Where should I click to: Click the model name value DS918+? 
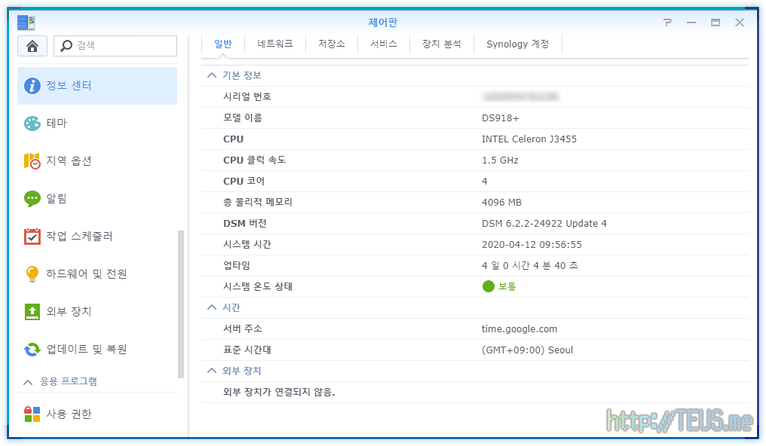[x=500, y=118]
